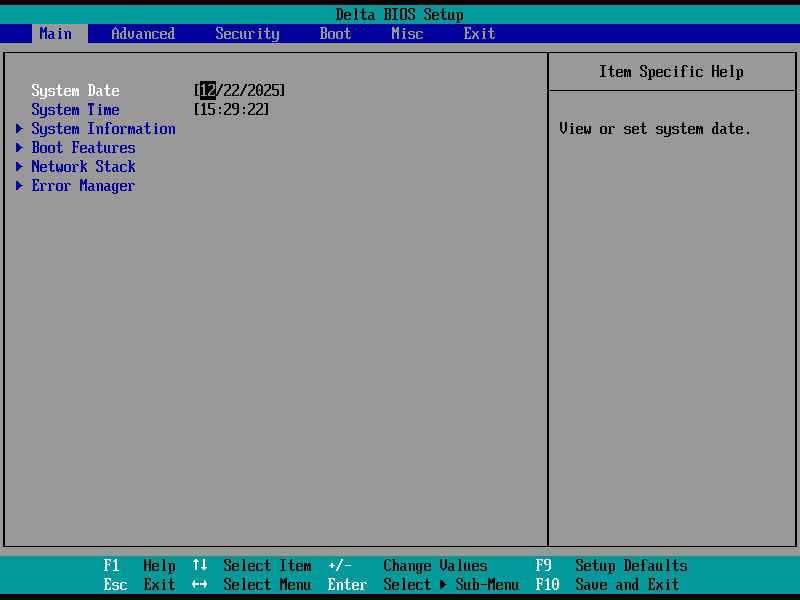Expand the Error Manager arrow
Screen dimensions: 800x600
point(19,186)
